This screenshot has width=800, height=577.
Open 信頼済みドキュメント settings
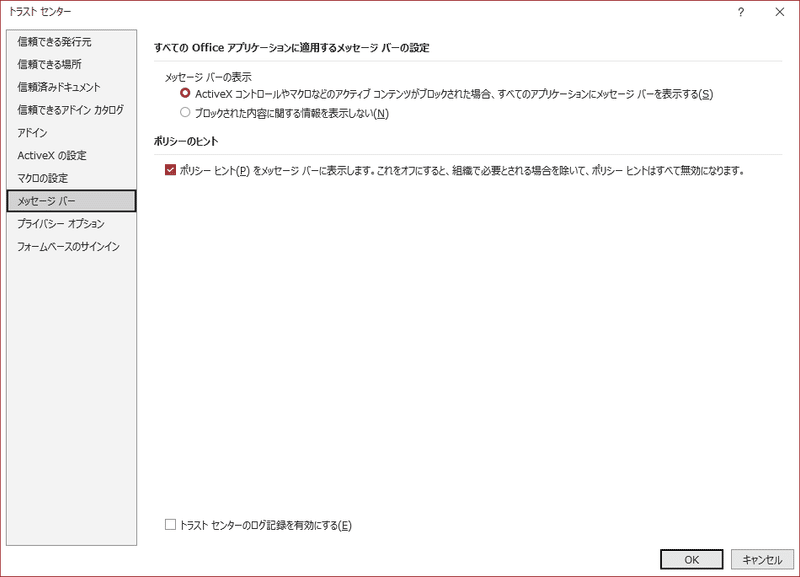click(x=71, y=87)
